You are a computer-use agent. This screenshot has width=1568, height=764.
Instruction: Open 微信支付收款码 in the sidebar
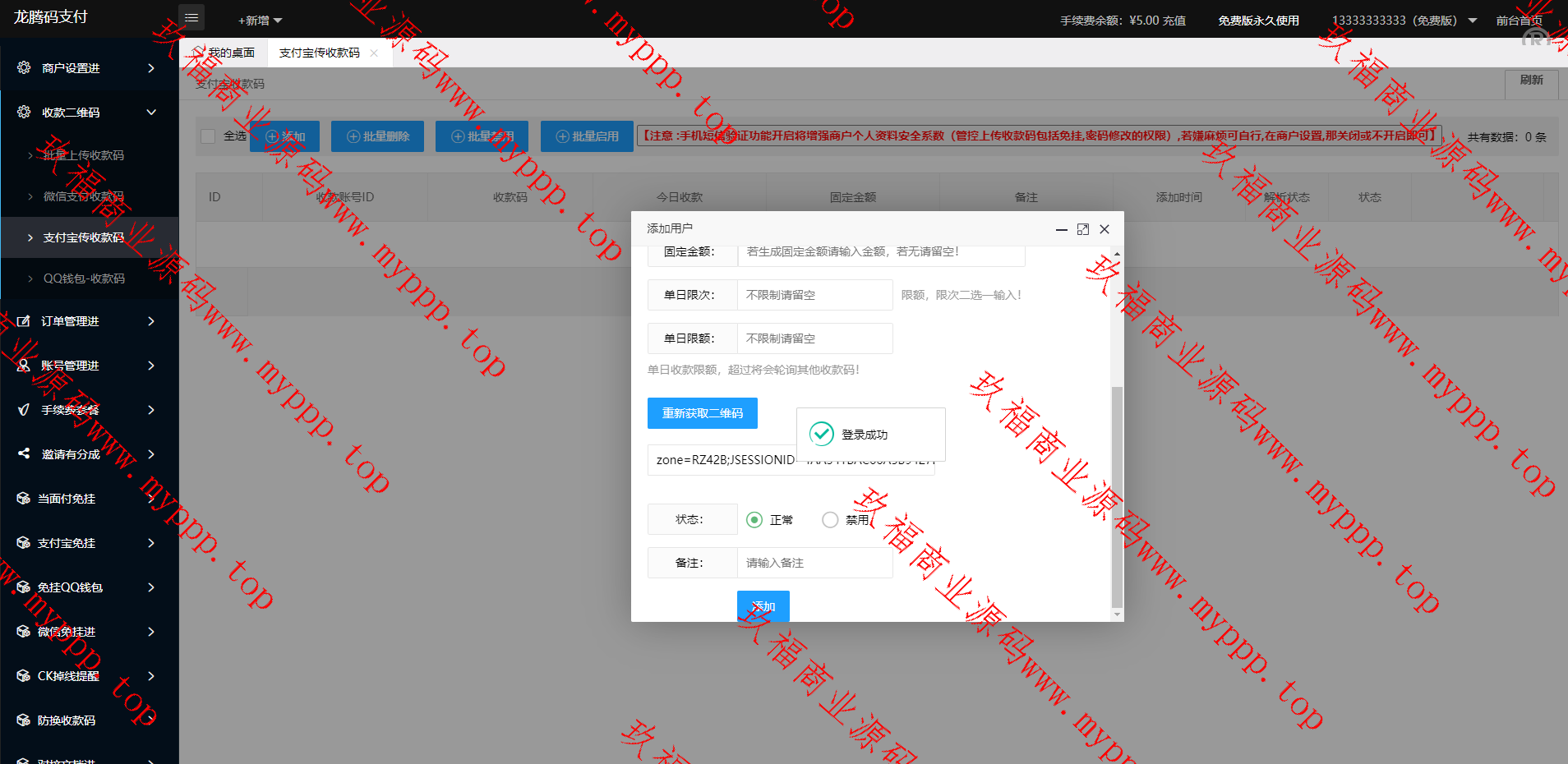(83, 196)
